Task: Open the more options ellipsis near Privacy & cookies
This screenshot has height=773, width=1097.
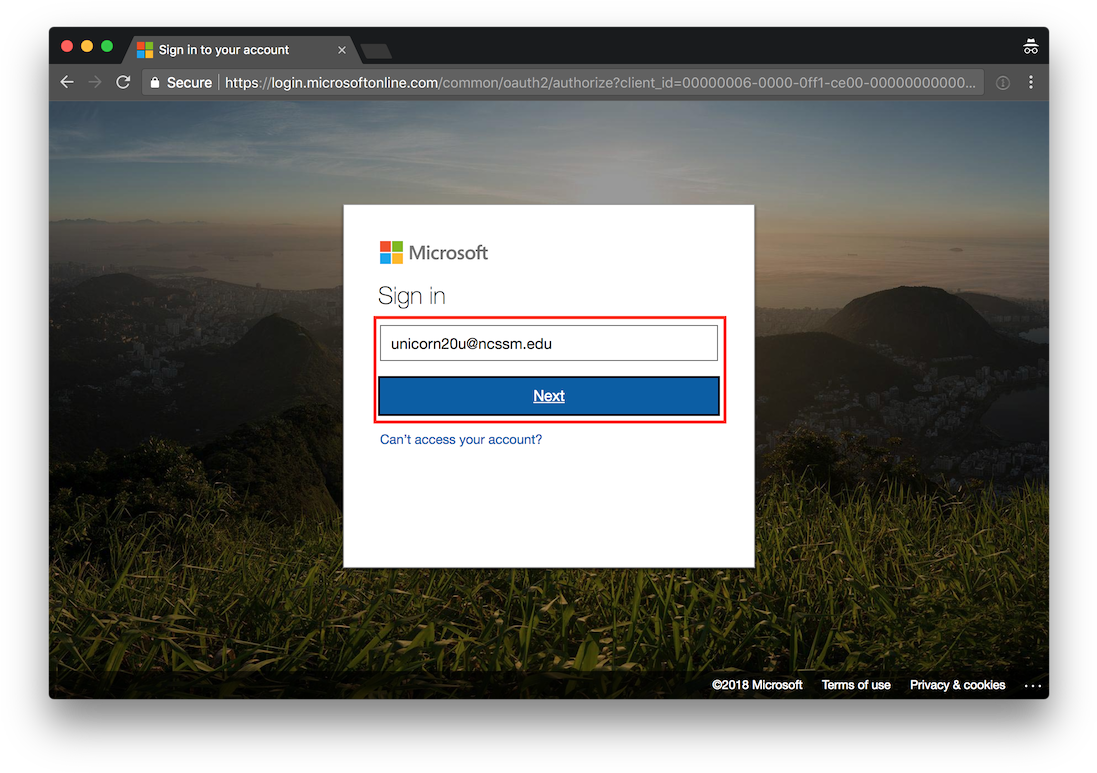Action: [1033, 685]
